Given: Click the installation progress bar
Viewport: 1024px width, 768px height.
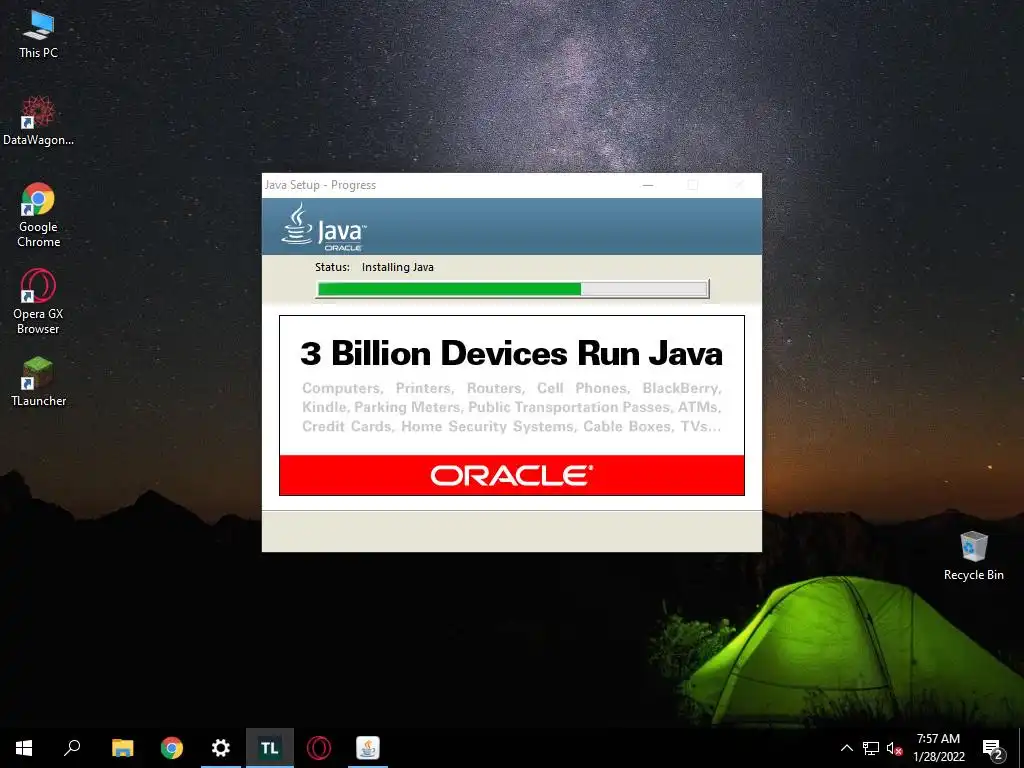Looking at the screenshot, I should (513, 289).
